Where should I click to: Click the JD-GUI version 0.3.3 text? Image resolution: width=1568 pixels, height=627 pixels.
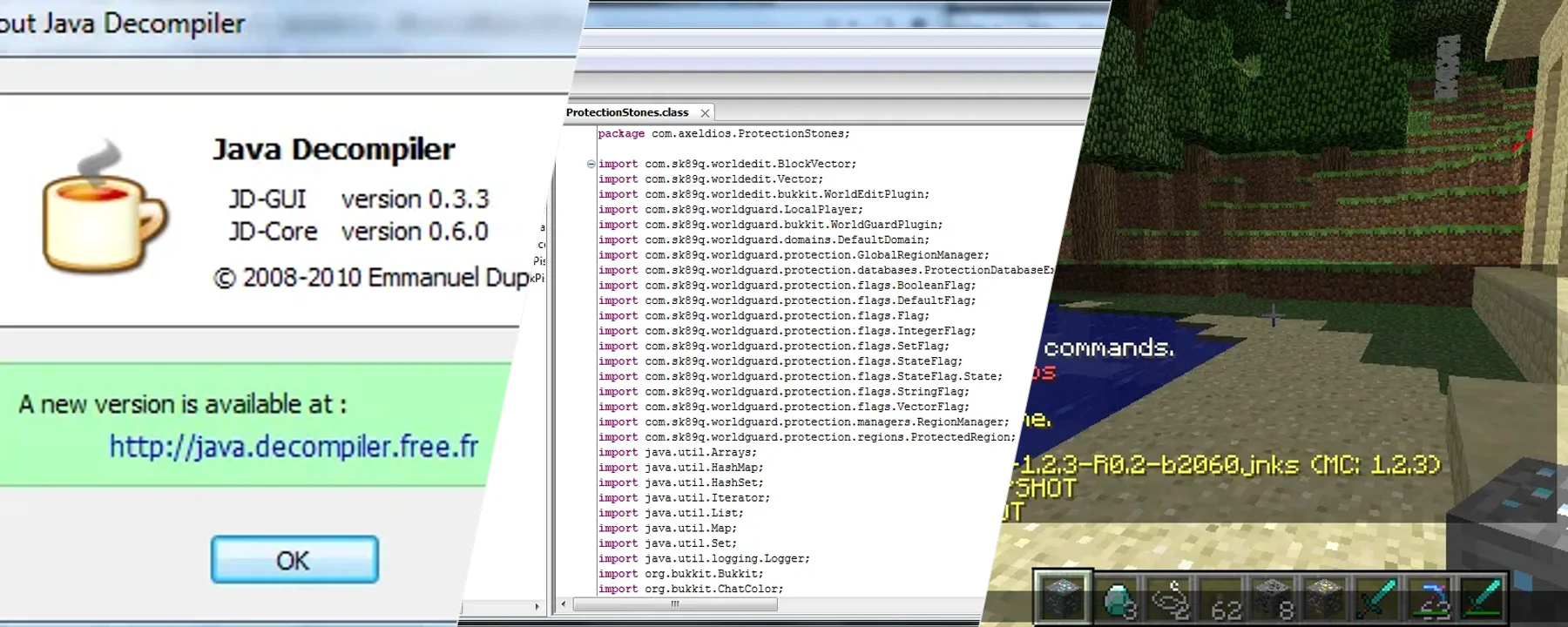pyautogui.click(x=359, y=199)
